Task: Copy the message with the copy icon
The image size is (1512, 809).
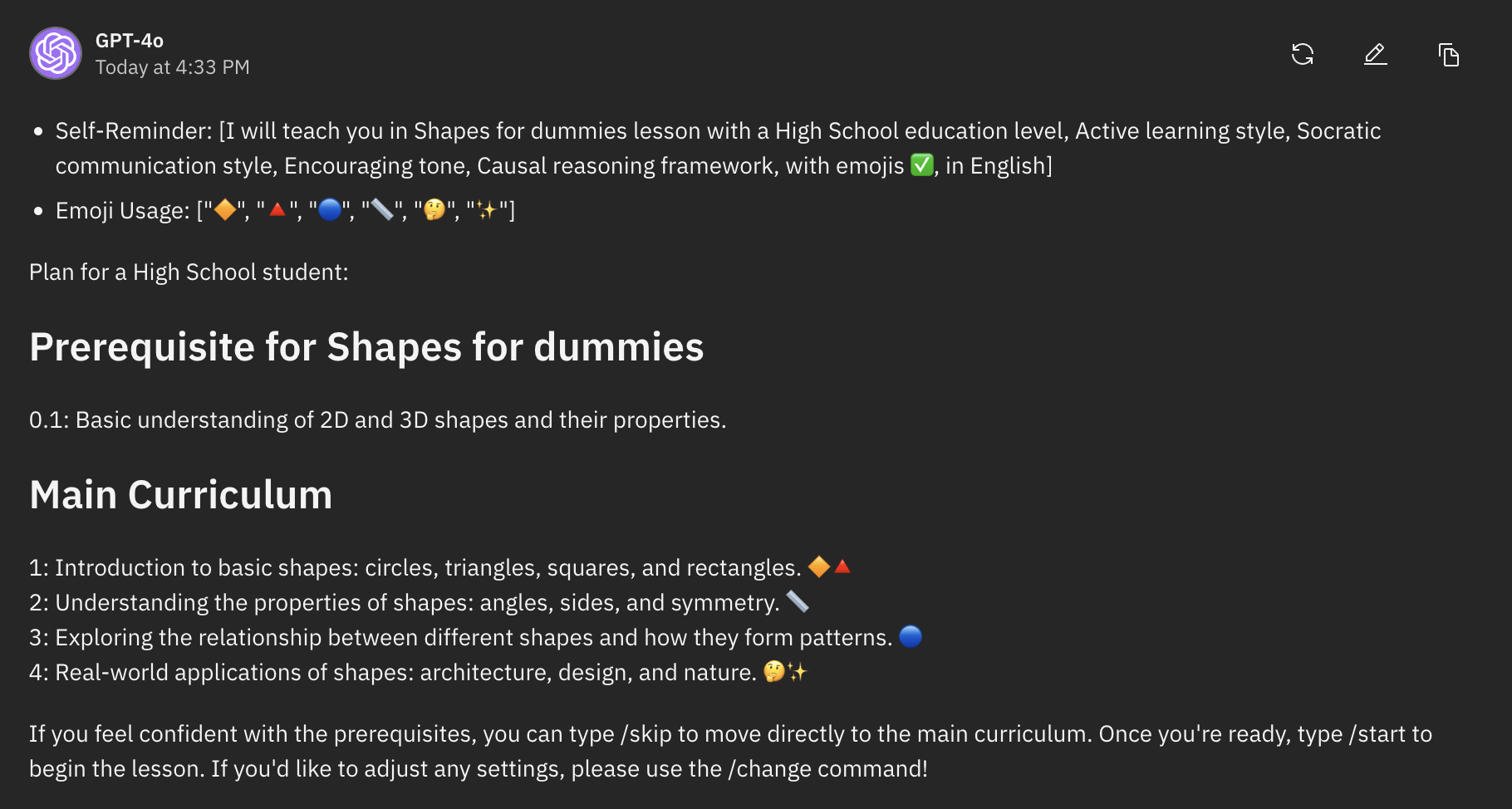Action: click(1449, 55)
